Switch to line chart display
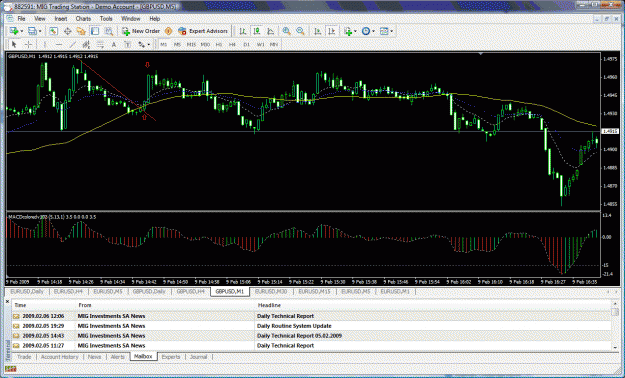The image size is (625, 378). [x=270, y=31]
